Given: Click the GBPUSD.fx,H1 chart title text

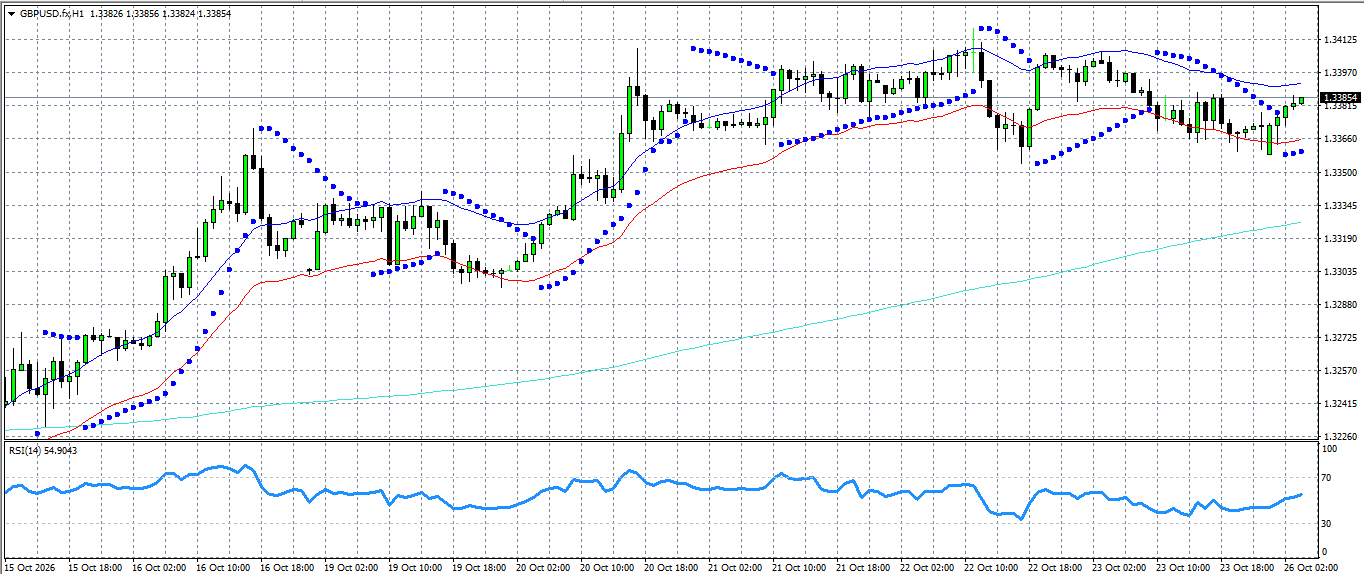Looking at the screenshot, I should 52,14.
